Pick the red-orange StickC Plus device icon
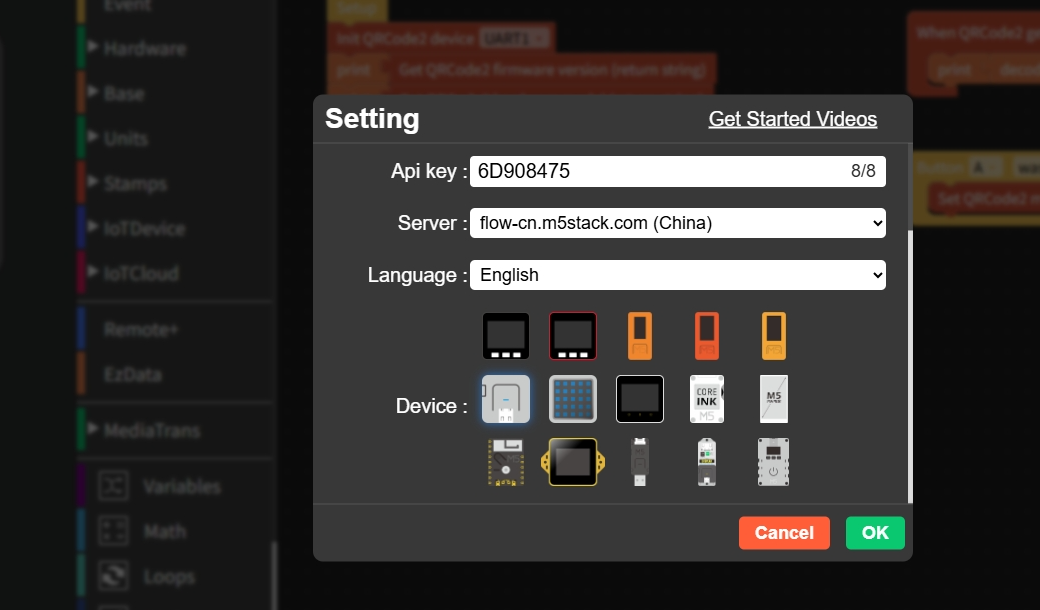 pos(707,336)
